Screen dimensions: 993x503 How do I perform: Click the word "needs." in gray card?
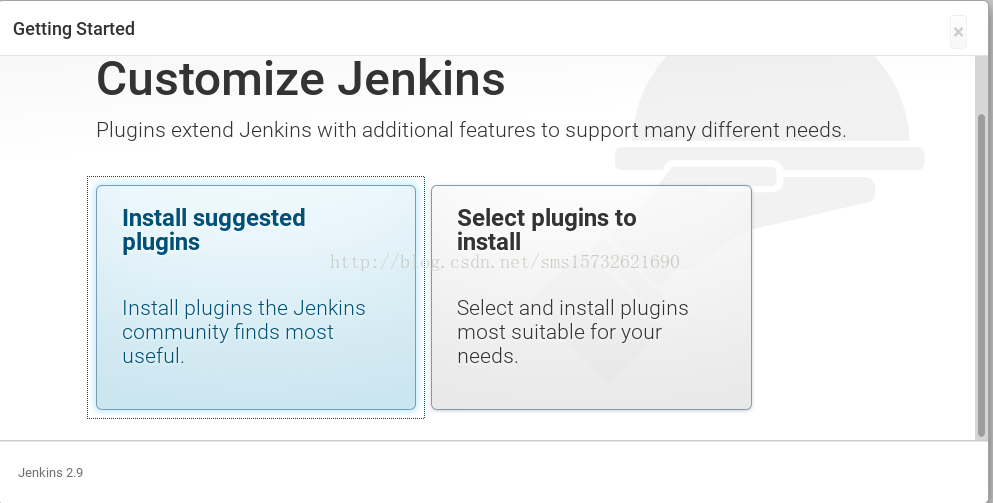coord(488,356)
